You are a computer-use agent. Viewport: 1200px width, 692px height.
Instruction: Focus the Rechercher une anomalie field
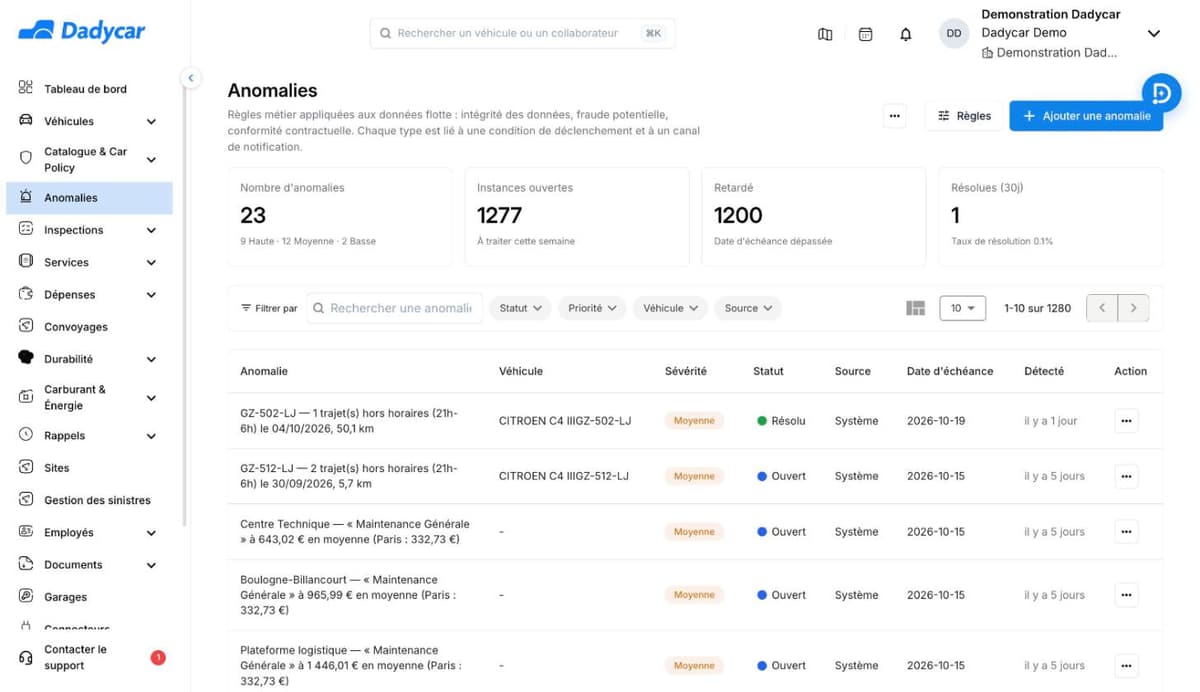(x=395, y=308)
